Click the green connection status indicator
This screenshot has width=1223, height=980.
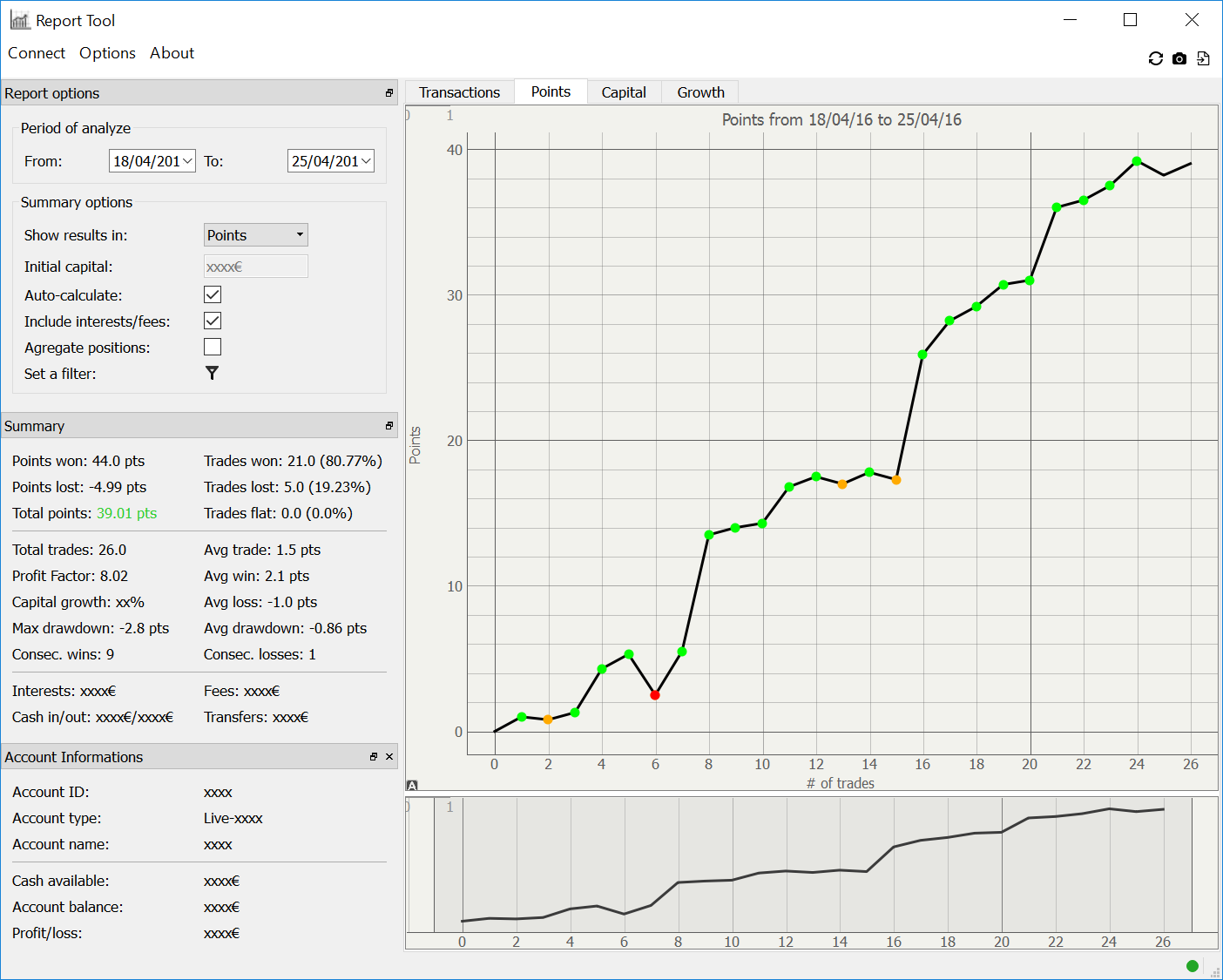click(1192, 965)
